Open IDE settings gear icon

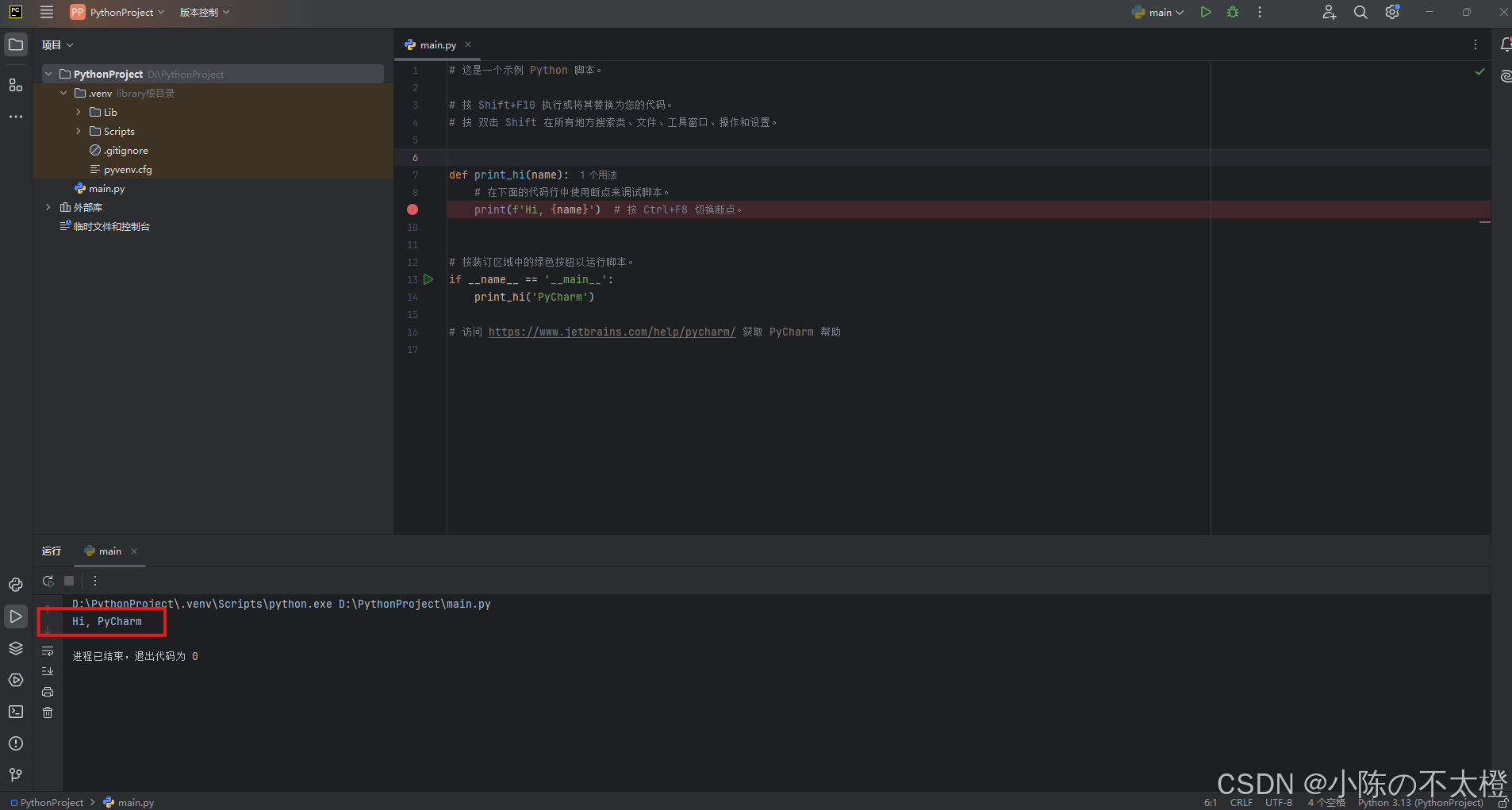tap(1392, 12)
